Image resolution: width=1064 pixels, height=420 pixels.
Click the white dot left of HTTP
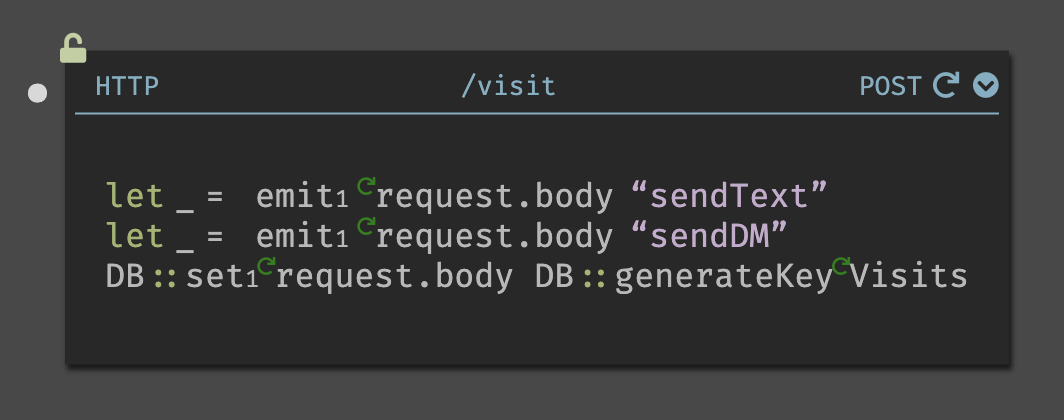pos(37,93)
